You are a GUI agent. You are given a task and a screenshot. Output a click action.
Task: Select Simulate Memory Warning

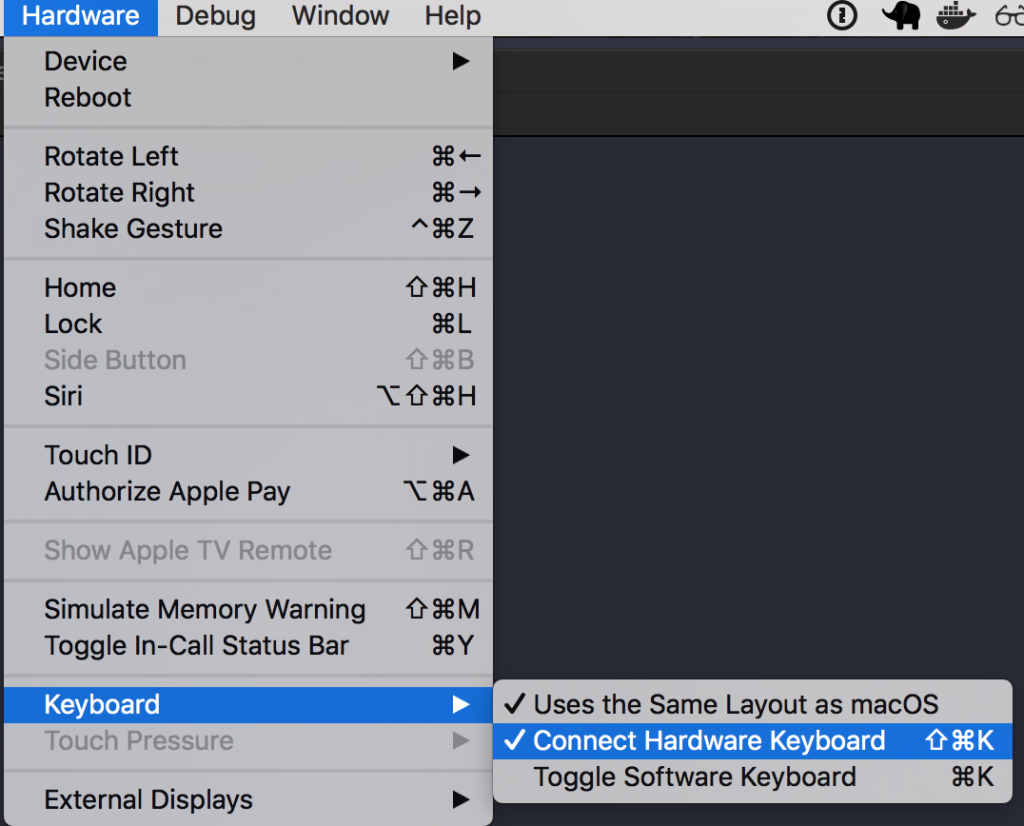(x=248, y=609)
